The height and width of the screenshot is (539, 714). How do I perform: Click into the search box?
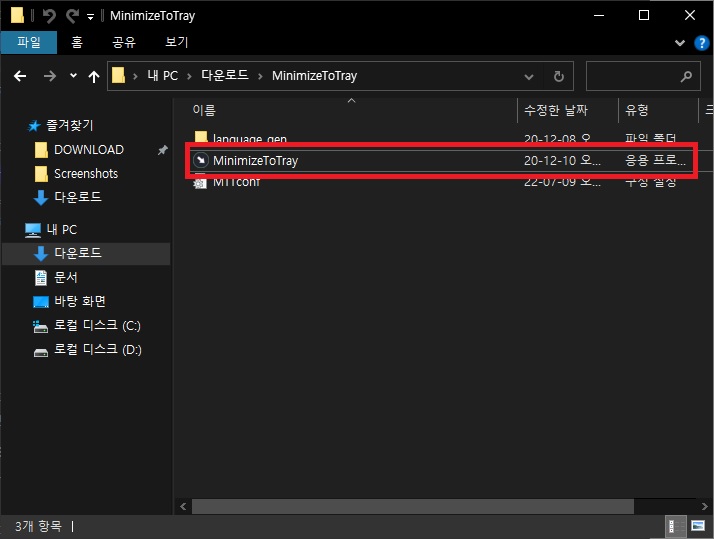[x=643, y=76]
